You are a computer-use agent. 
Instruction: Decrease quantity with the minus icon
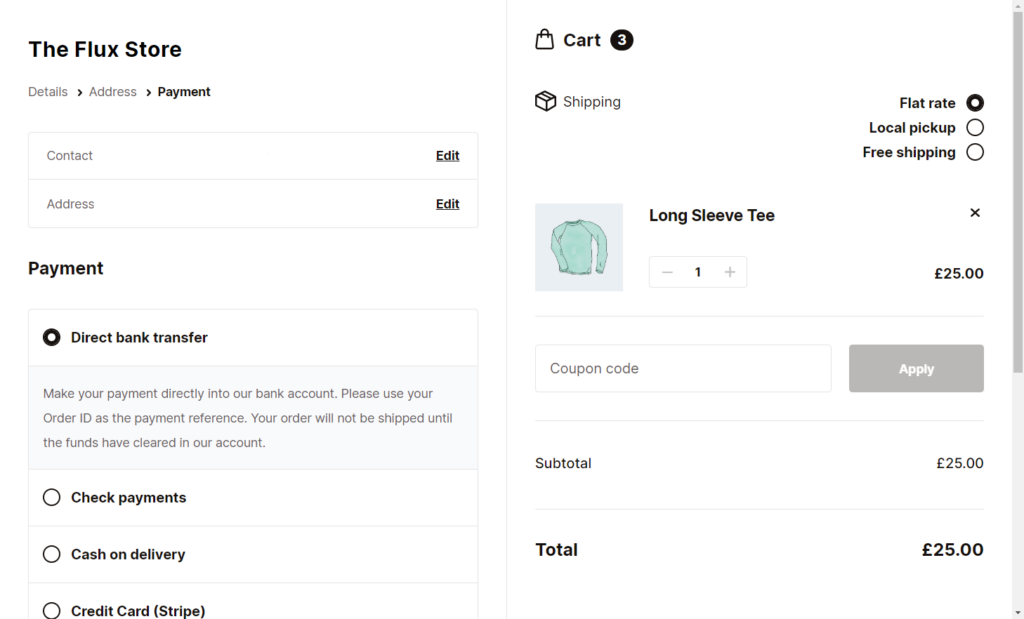click(667, 271)
